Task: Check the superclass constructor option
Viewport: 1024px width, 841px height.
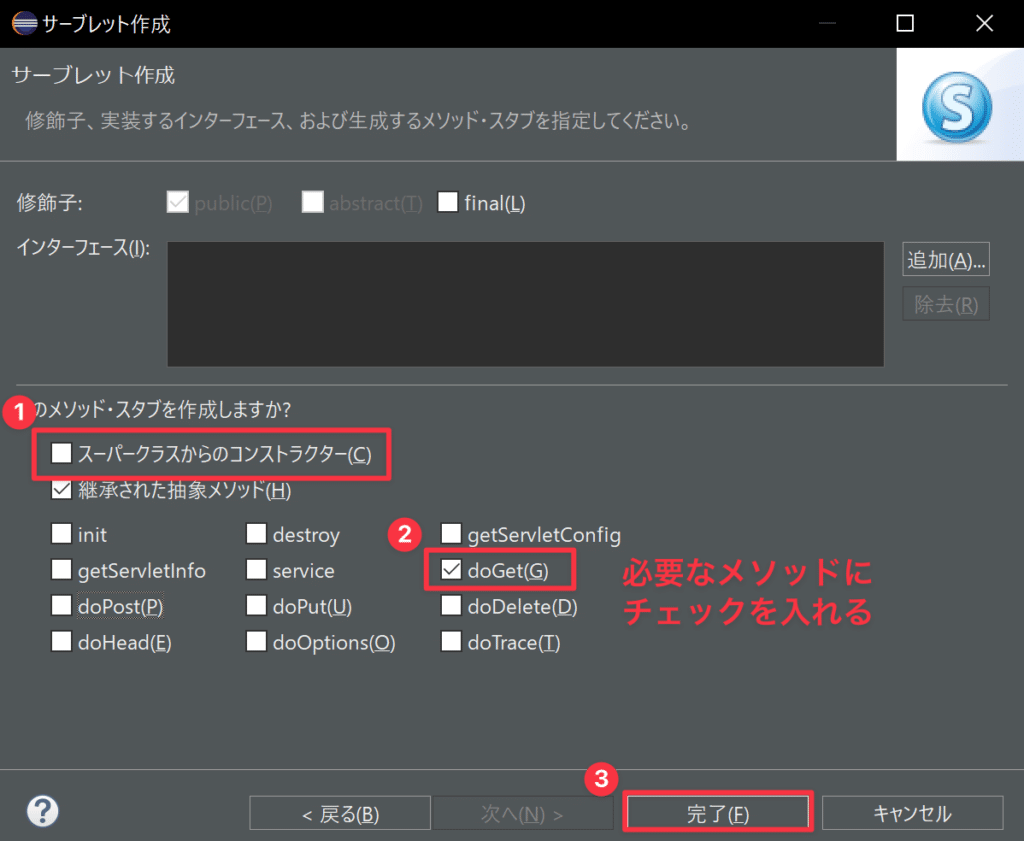Action: [x=63, y=455]
